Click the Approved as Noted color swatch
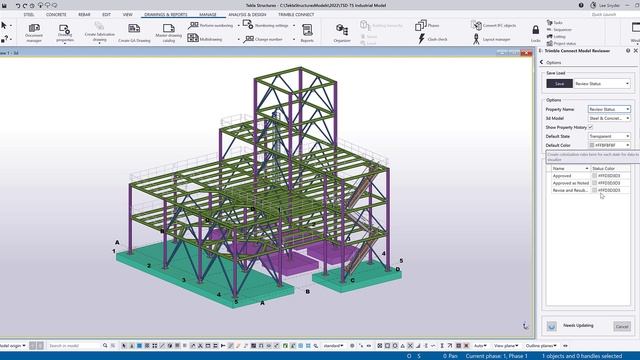The image size is (640, 360). click(594, 183)
